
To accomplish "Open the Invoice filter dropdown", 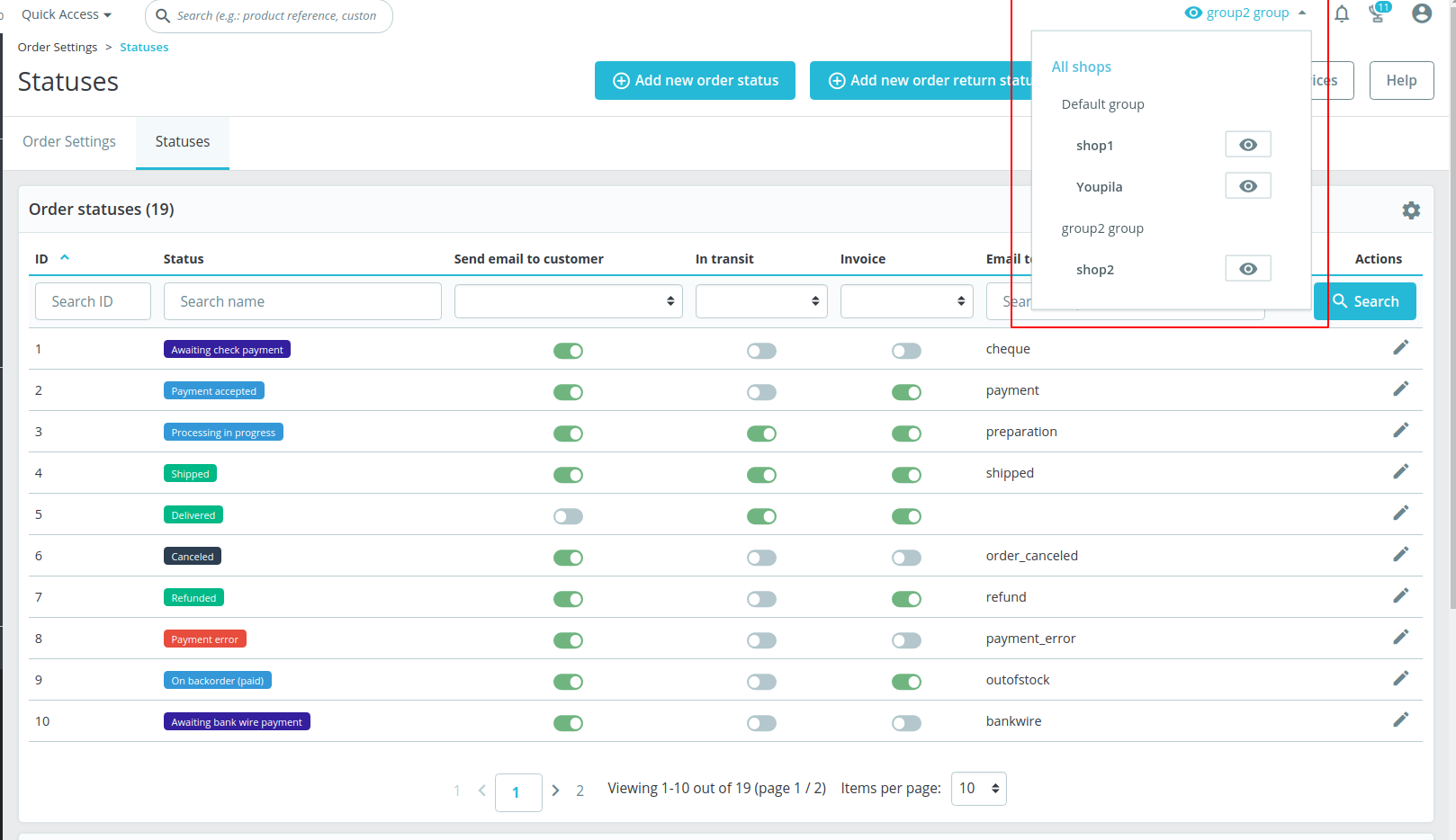I will [x=906, y=300].
